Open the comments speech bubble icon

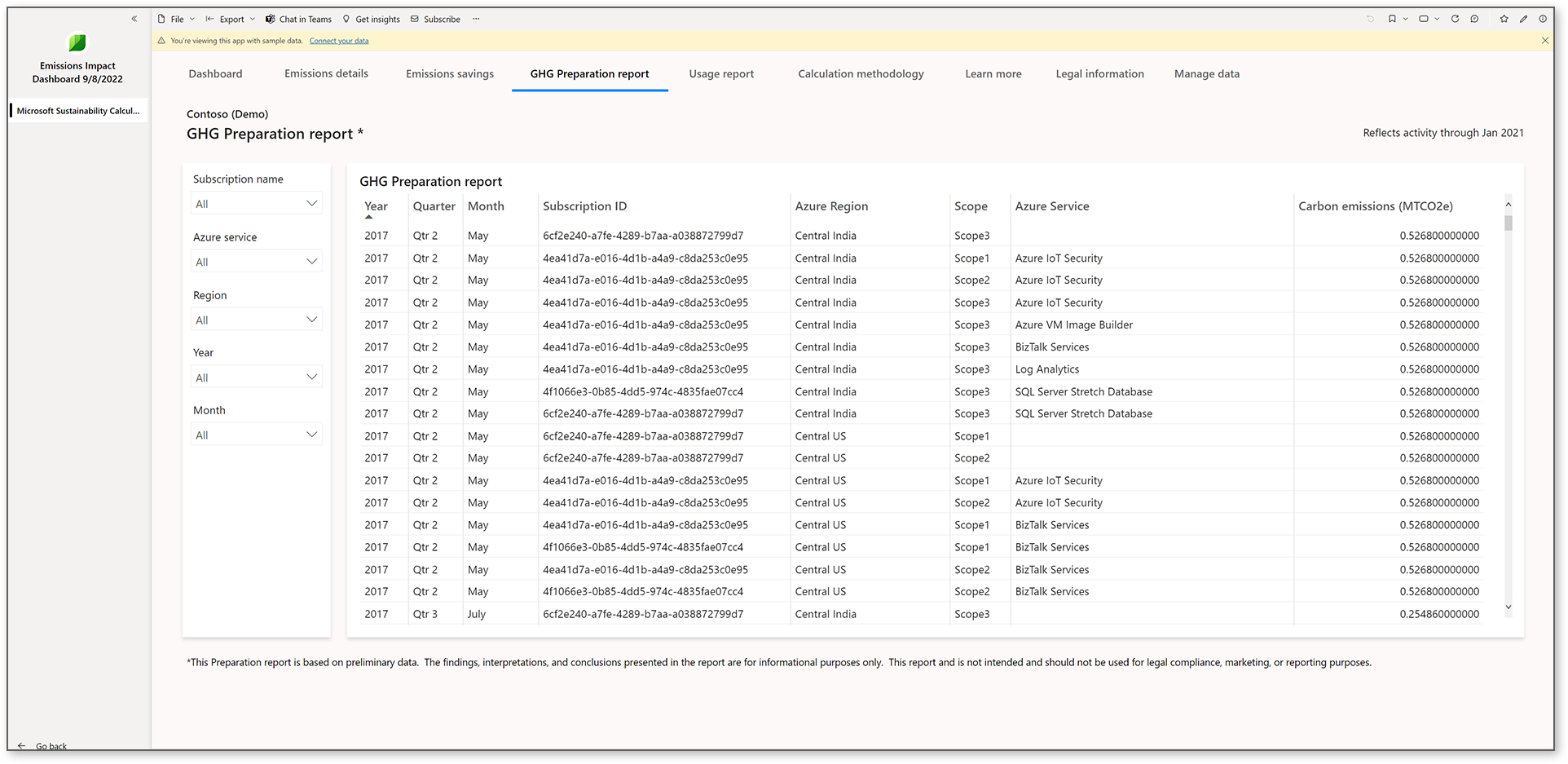pyautogui.click(x=1474, y=19)
